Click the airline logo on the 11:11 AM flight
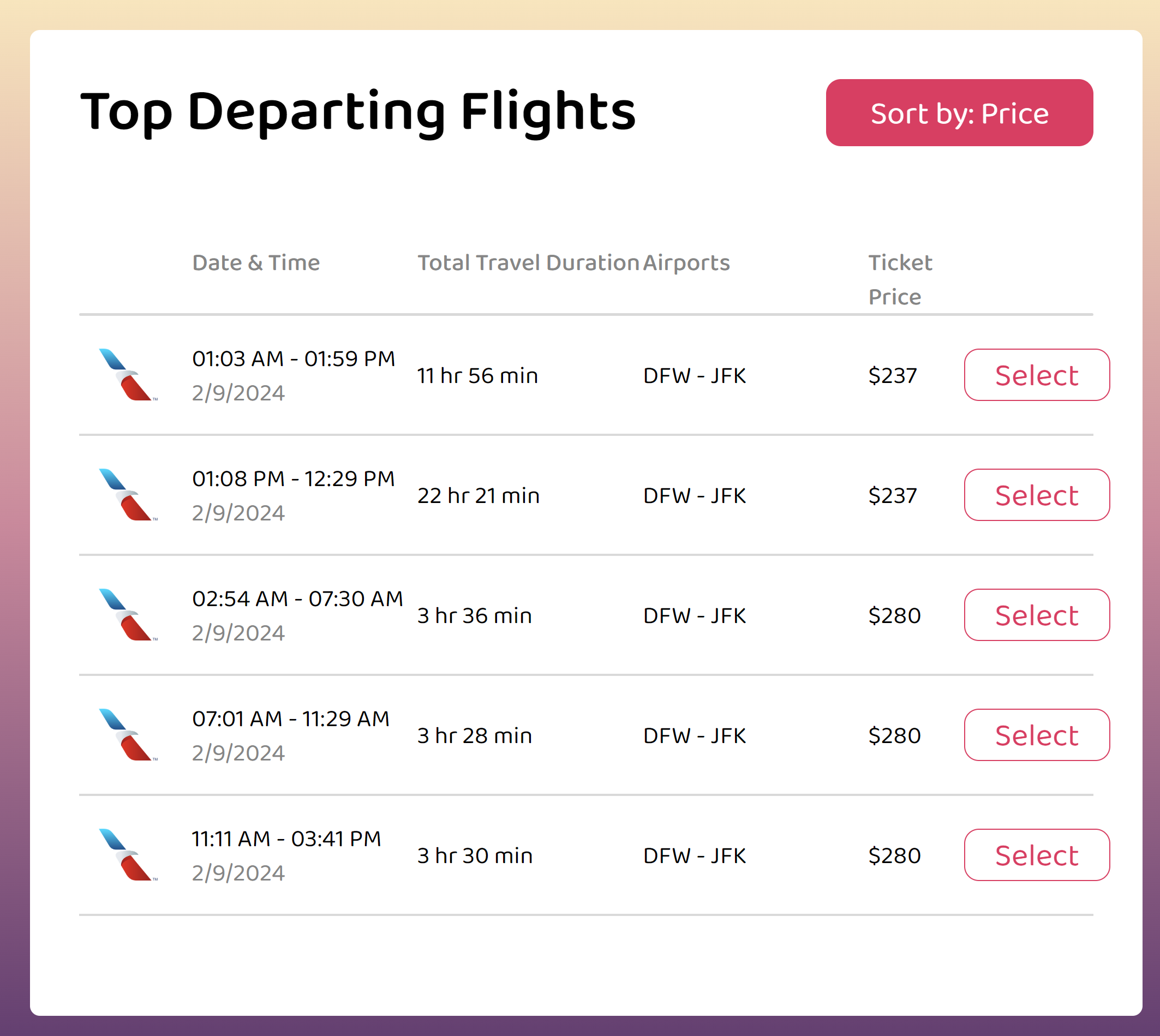This screenshot has width=1160, height=1036. pos(127,855)
